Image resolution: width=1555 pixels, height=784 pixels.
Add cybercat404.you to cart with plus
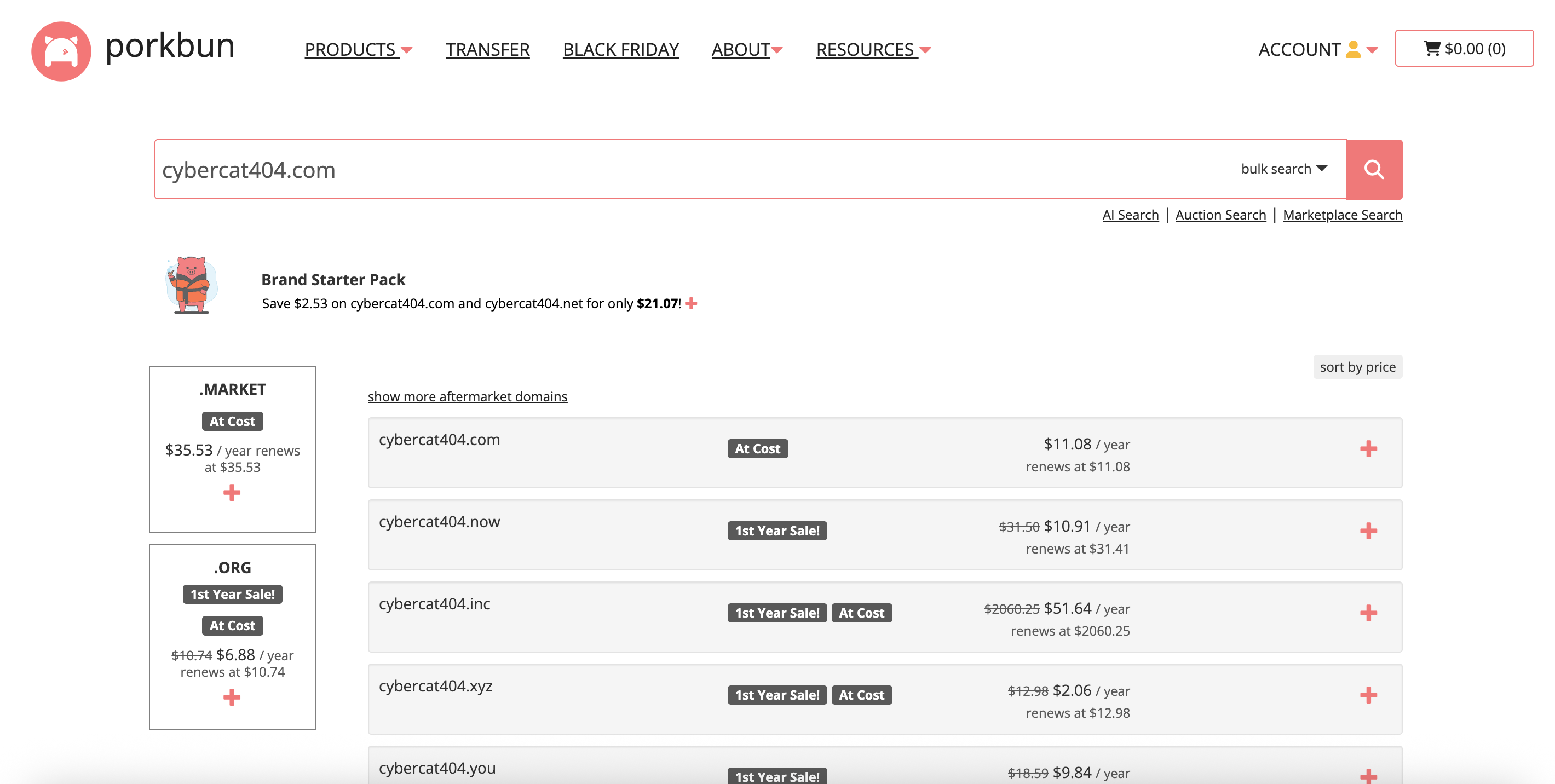point(1368,776)
